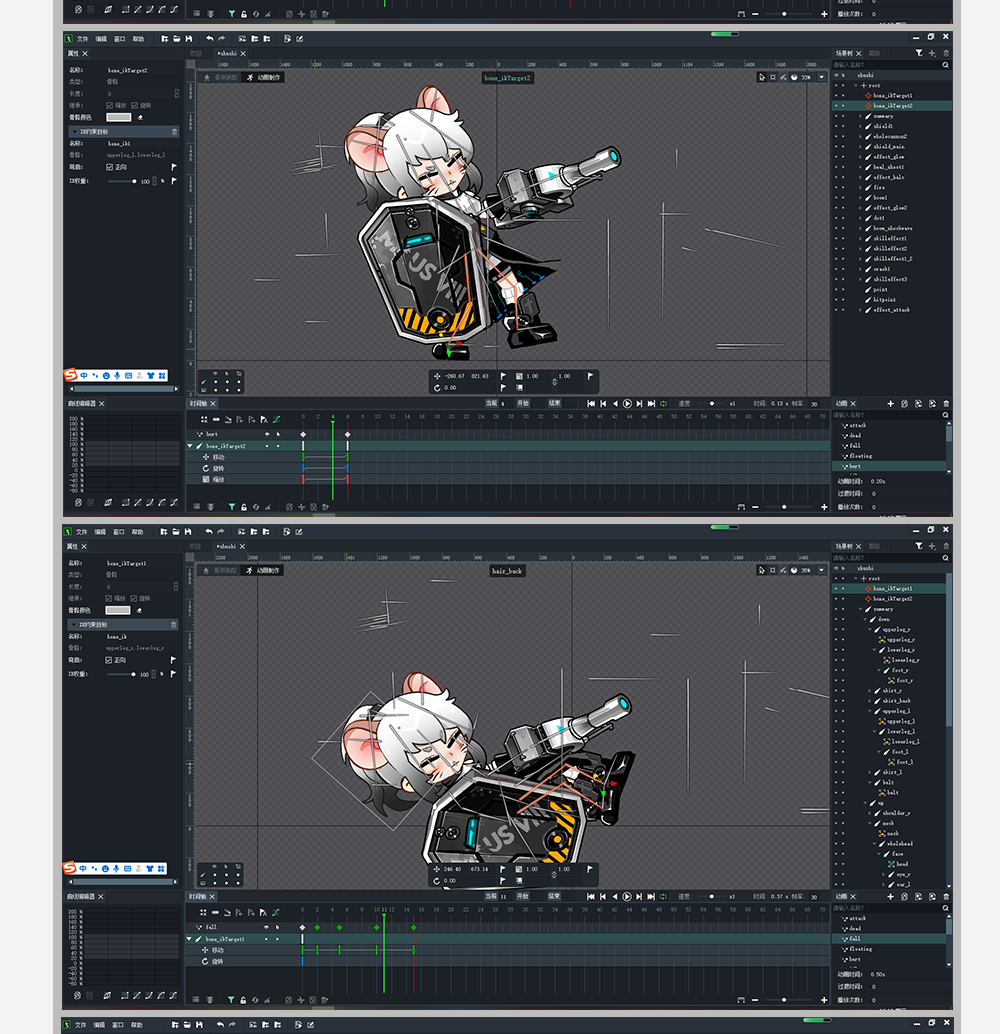The image size is (1000, 1034).
Task: Reset bone color in hurt window properties
Action: pyautogui.click(x=140, y=117)
